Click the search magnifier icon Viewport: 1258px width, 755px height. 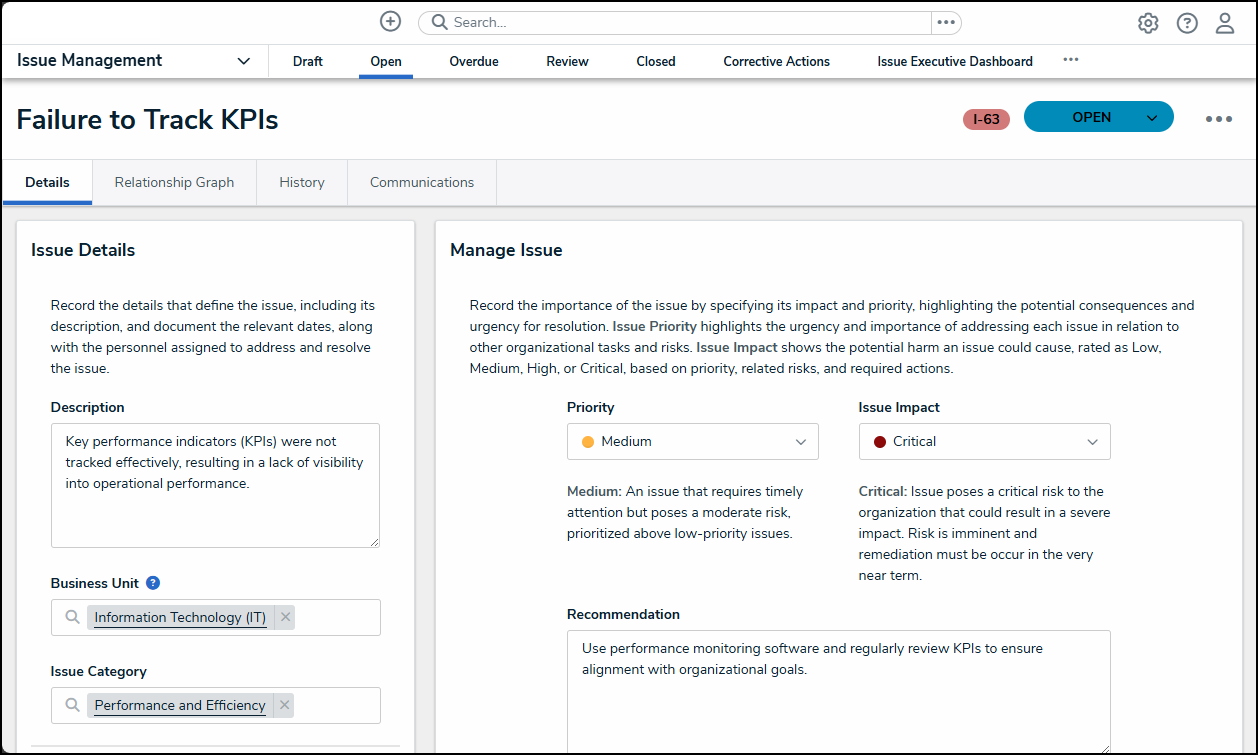(439, 22)
